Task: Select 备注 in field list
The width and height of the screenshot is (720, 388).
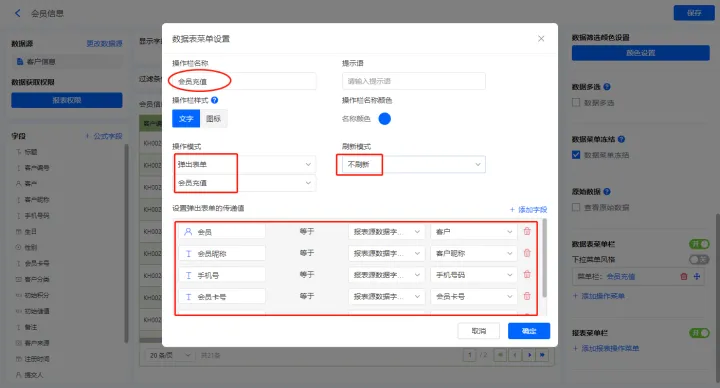Action: [x=30, y=327]
